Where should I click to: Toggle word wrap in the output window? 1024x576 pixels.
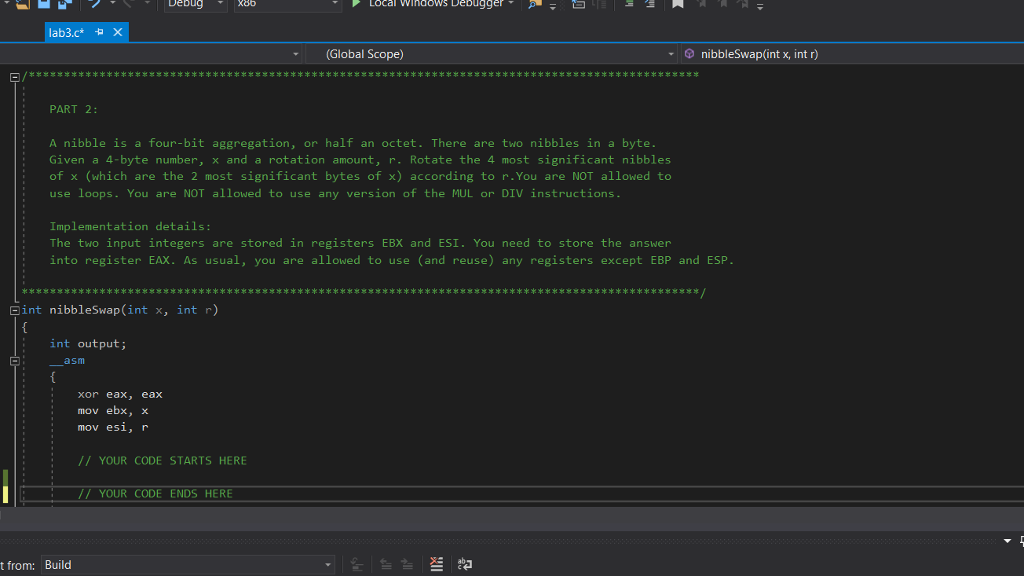pyautogui.click(x=463, y=564)
